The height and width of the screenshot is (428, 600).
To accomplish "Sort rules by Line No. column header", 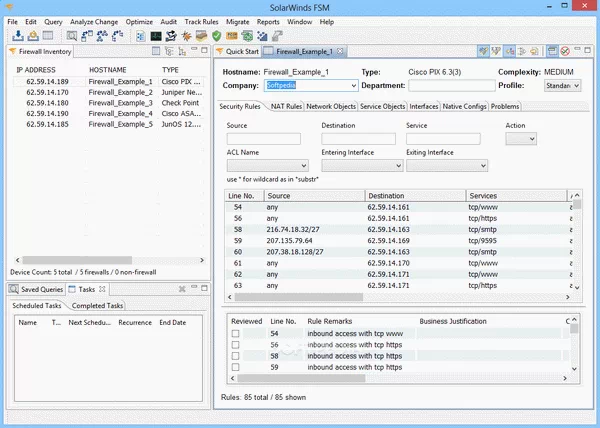I will click(x=244, y=196).
